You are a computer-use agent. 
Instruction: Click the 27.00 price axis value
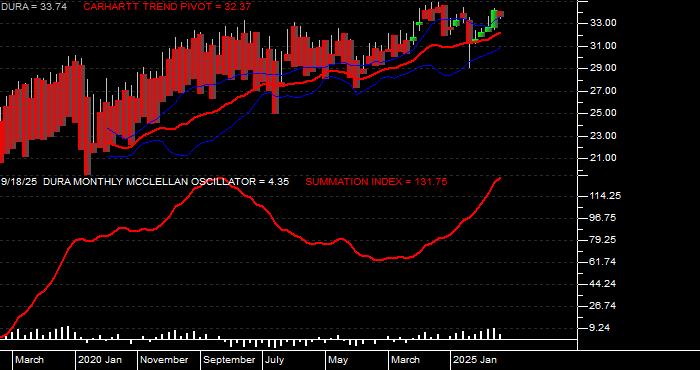pyautogui.click(x=604, y=91)
